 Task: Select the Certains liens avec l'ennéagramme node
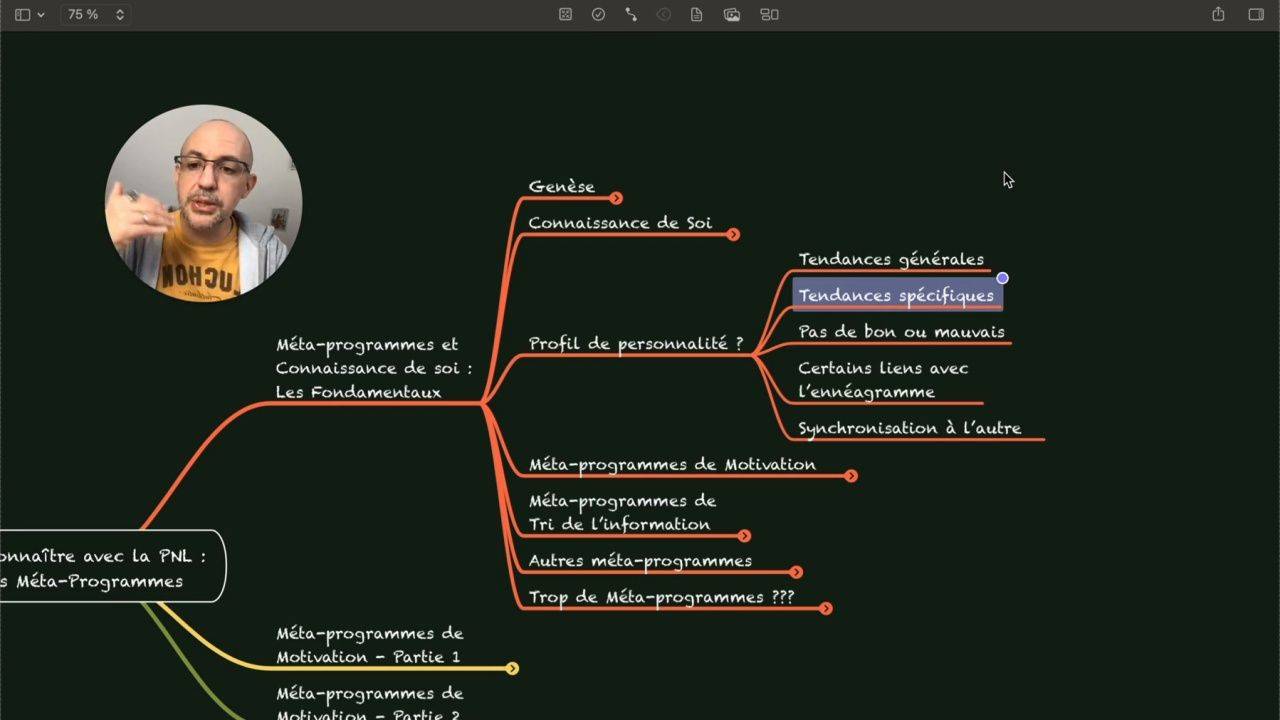tap(883, 380)
